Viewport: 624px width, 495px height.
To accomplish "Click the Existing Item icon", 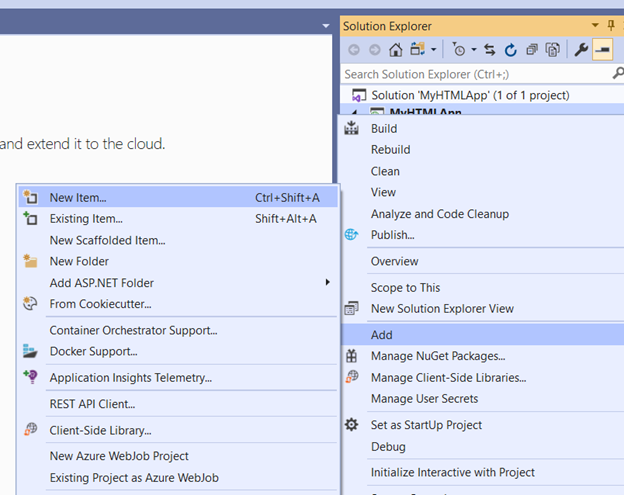I will coord(30,218).
